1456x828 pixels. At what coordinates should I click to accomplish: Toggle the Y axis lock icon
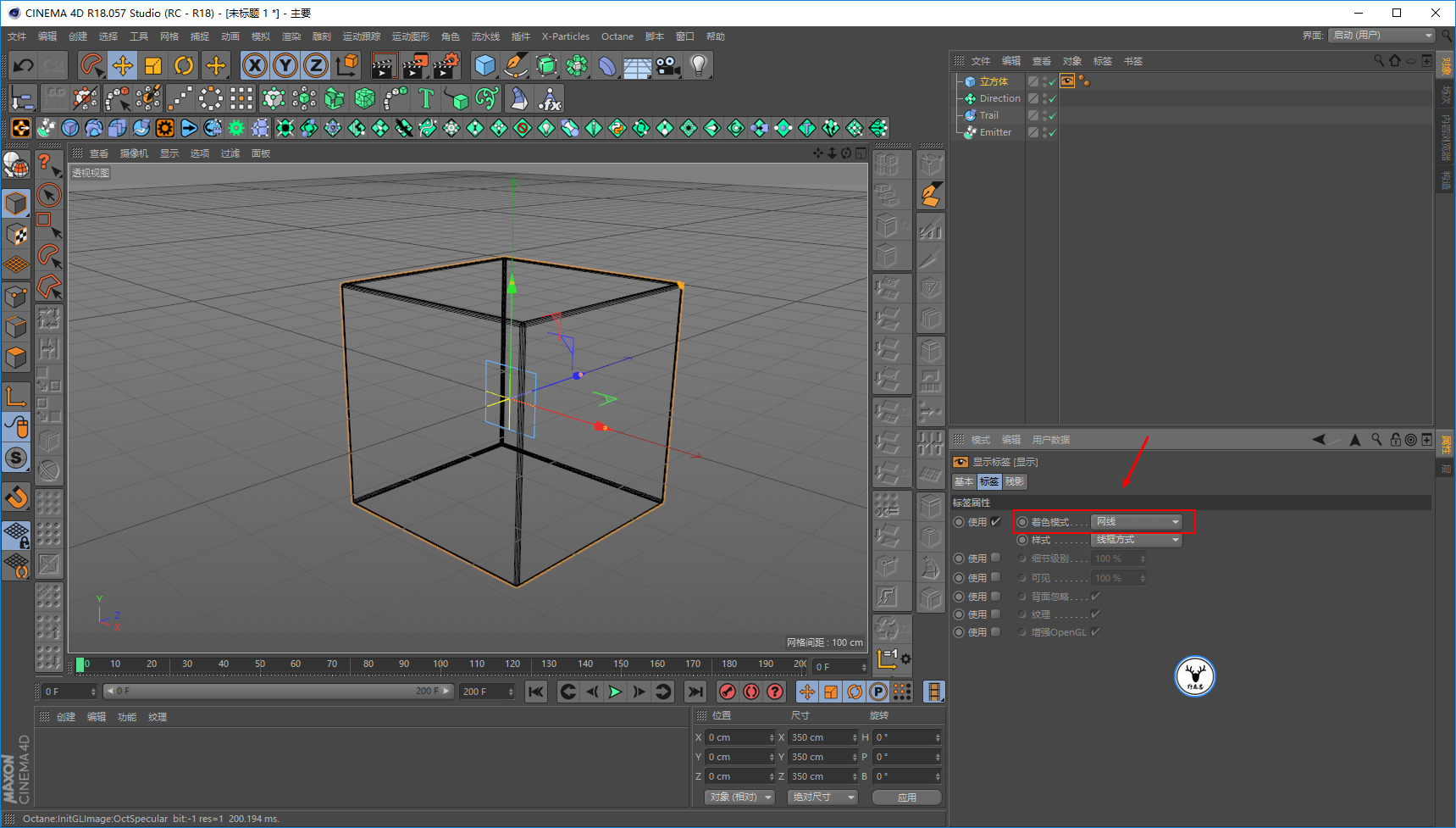[x=285, y=65]
